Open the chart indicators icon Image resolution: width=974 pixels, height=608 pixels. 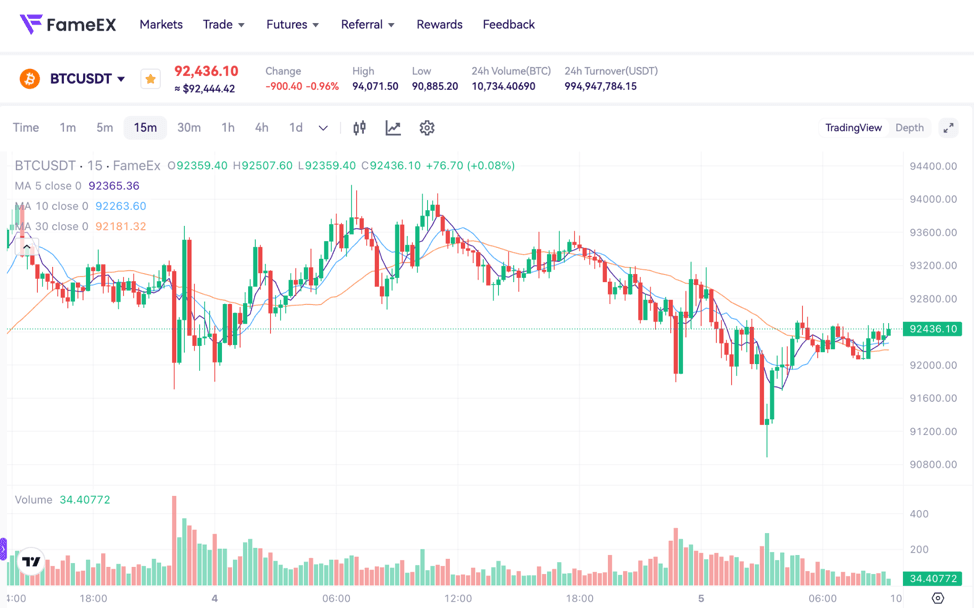coord(359,128)
